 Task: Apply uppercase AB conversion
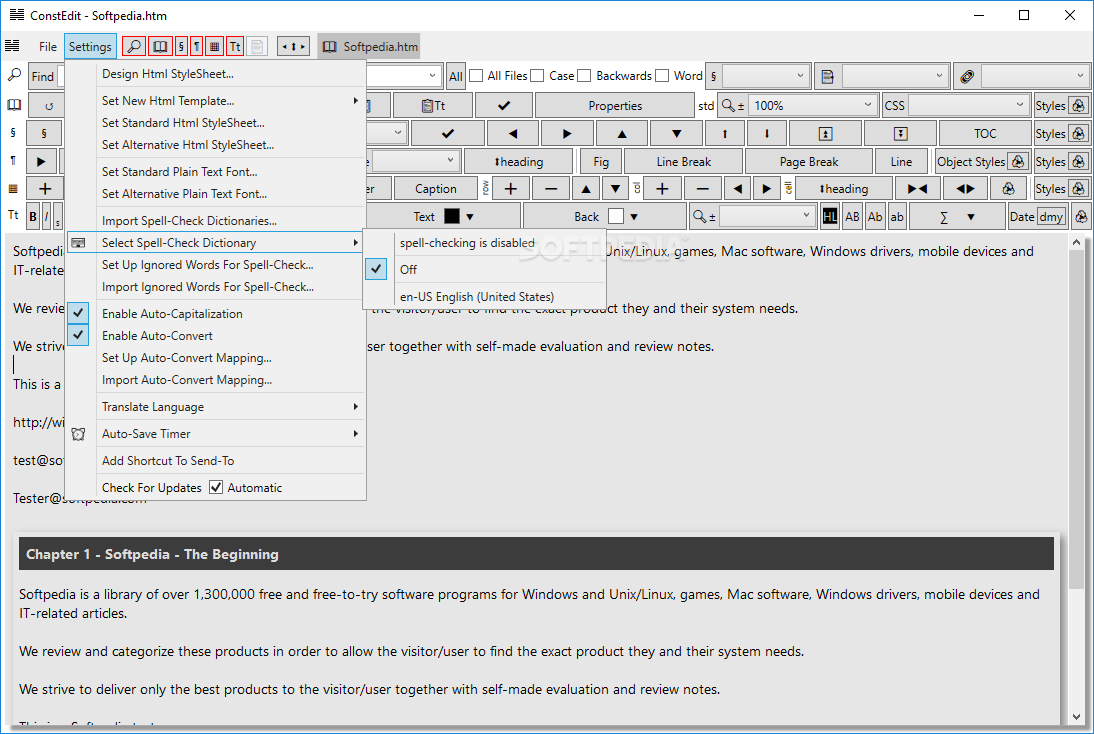(x=853, y=217)
